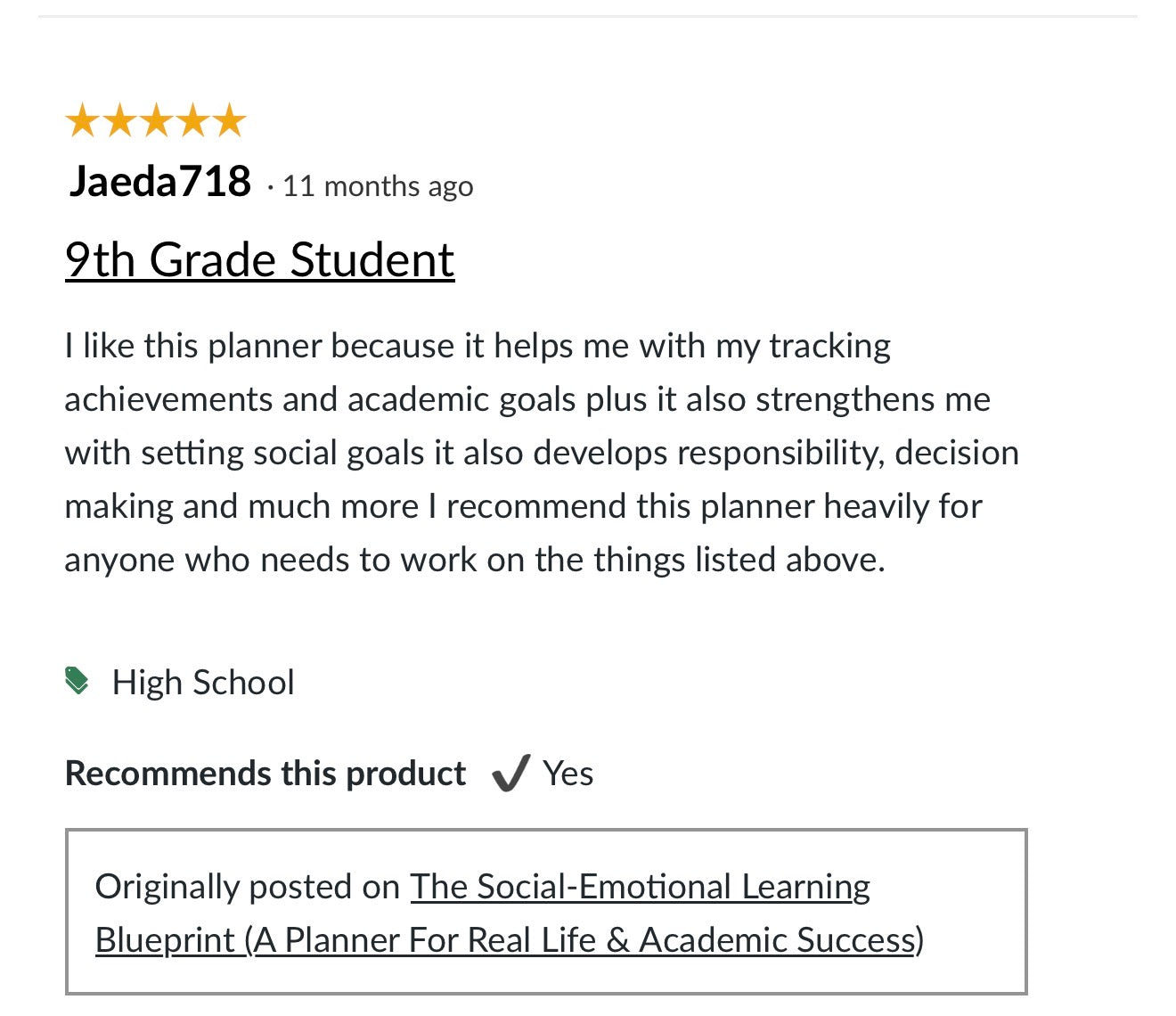The image size is (1176, 1016).
Task: Click the "Recommends this product" label
Action: coord(265,774)
